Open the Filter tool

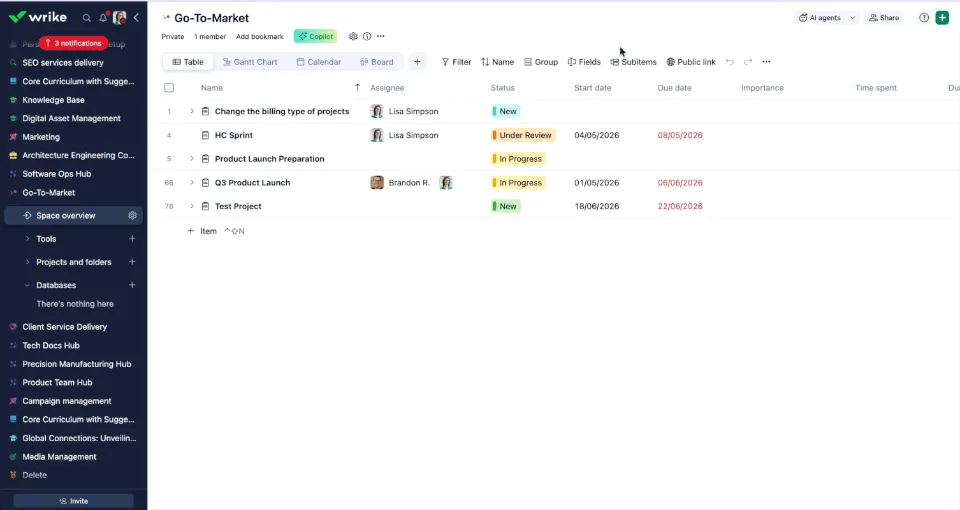pyautogui.click(x=457, y=62)
